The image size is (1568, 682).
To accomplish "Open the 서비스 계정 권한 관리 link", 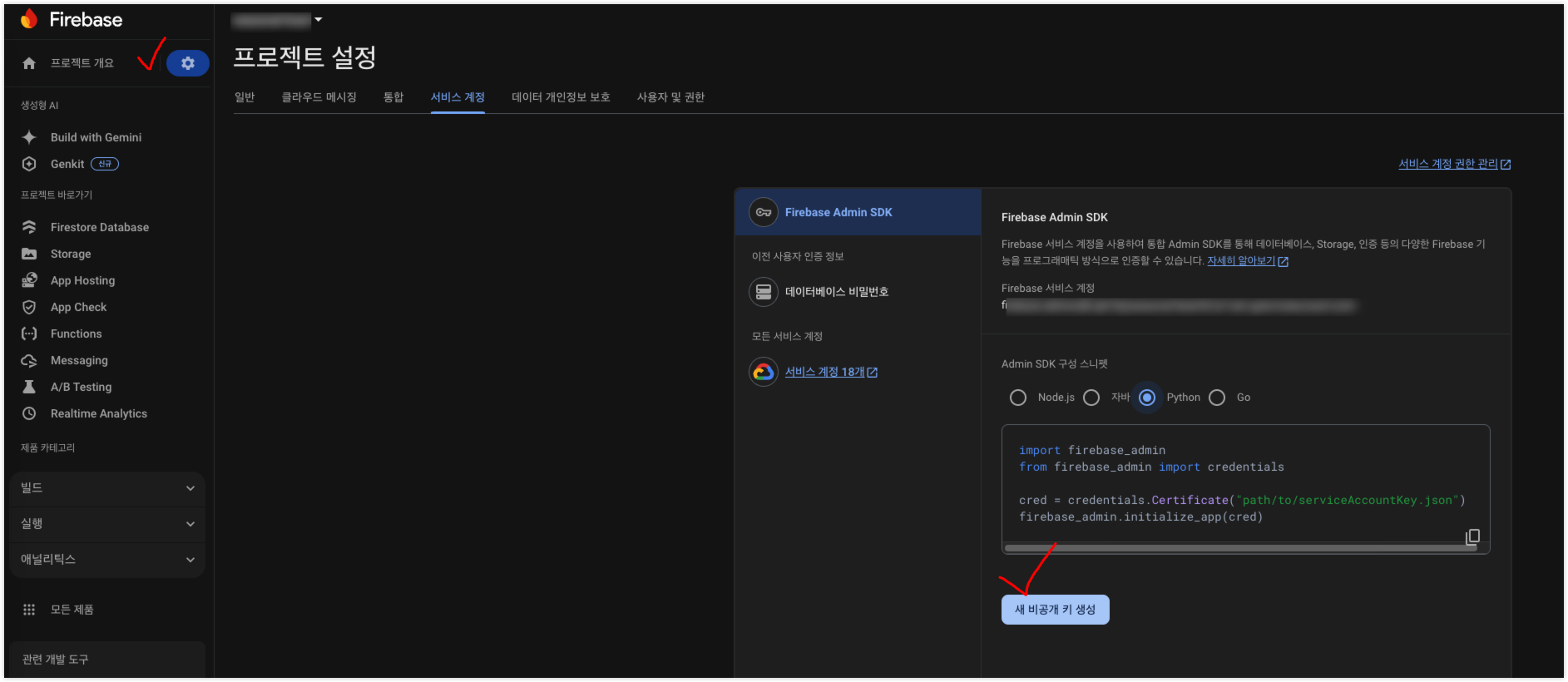I will [1448, 164].
